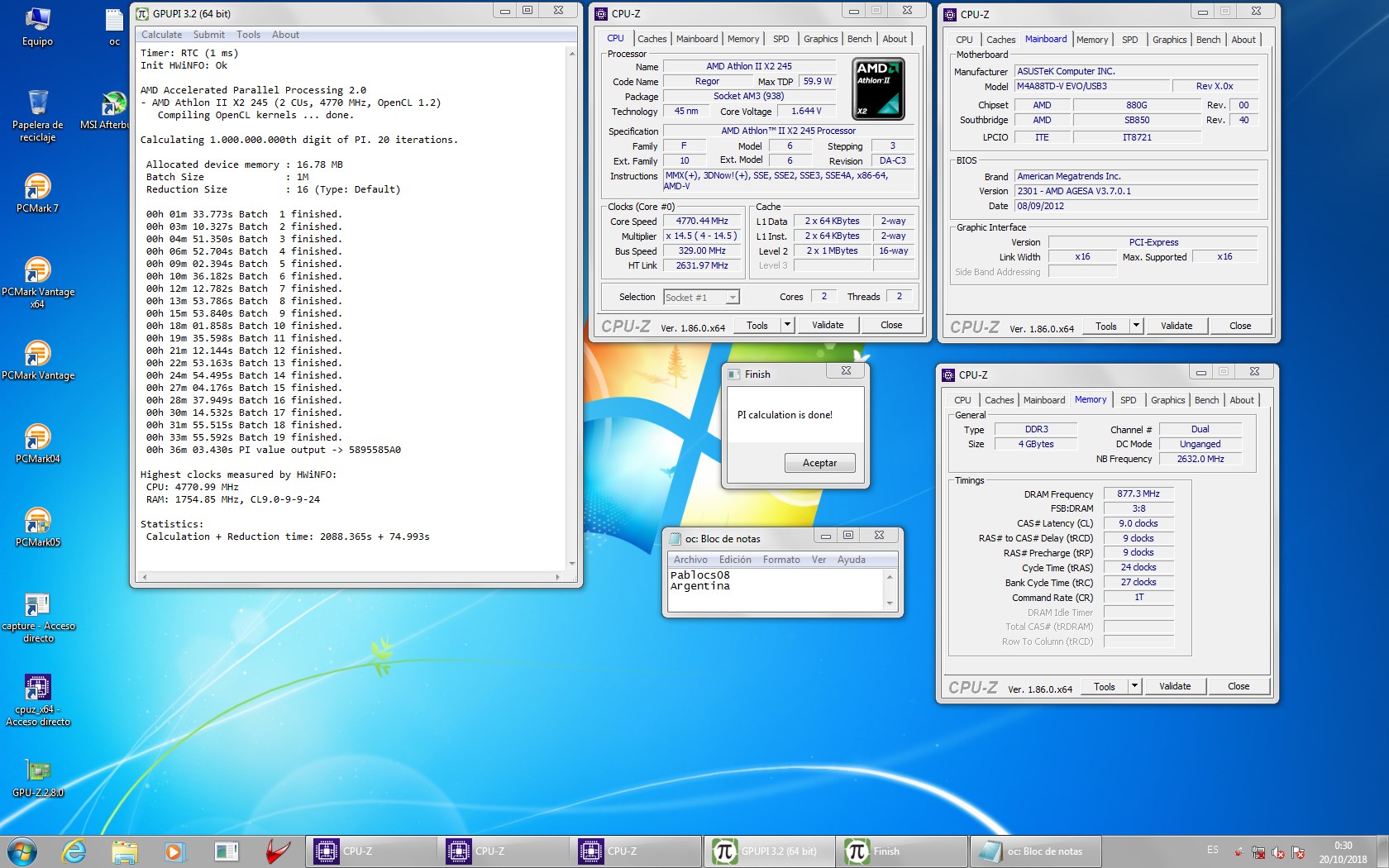
Task: Open capture - Acceso directo shortcut
Action: pyautogui.click(x=37, y=618)
